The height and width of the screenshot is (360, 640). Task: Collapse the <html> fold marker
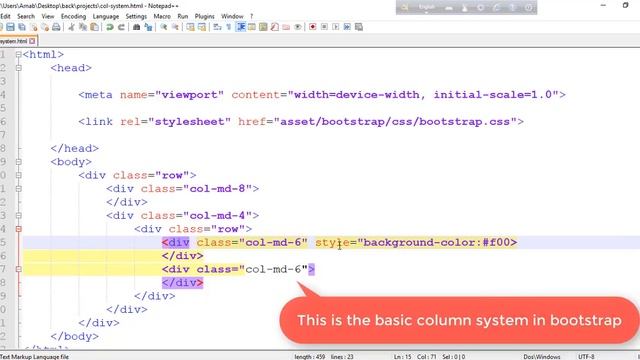tap(18, 54)
